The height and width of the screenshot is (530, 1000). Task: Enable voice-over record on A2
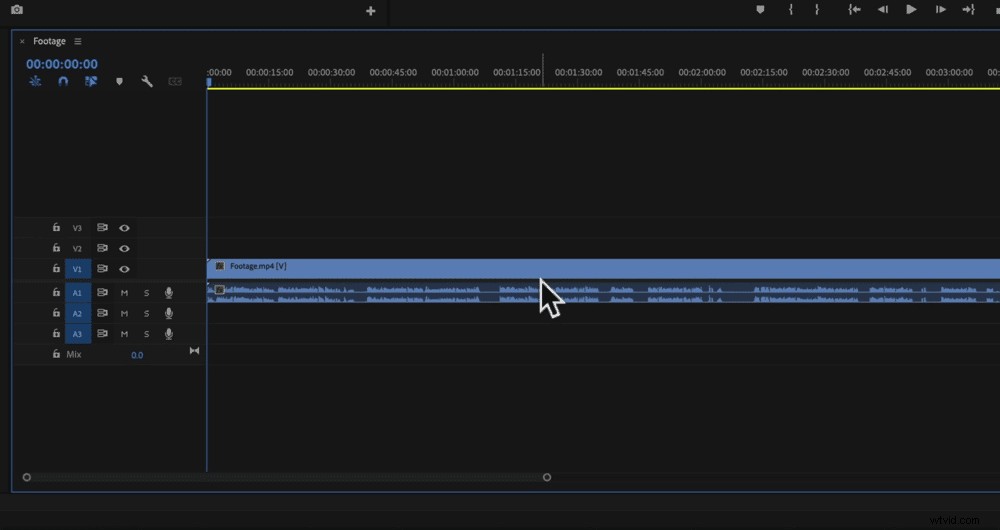169,313
